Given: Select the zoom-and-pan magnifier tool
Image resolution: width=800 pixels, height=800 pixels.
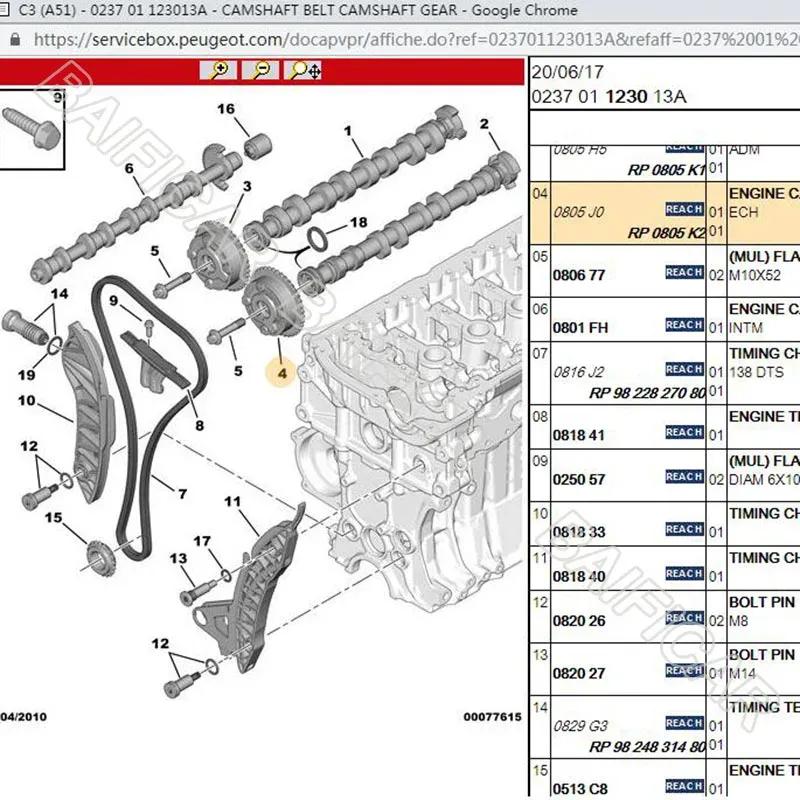Looking at the screenshot, I should click(x=304, y=70).
